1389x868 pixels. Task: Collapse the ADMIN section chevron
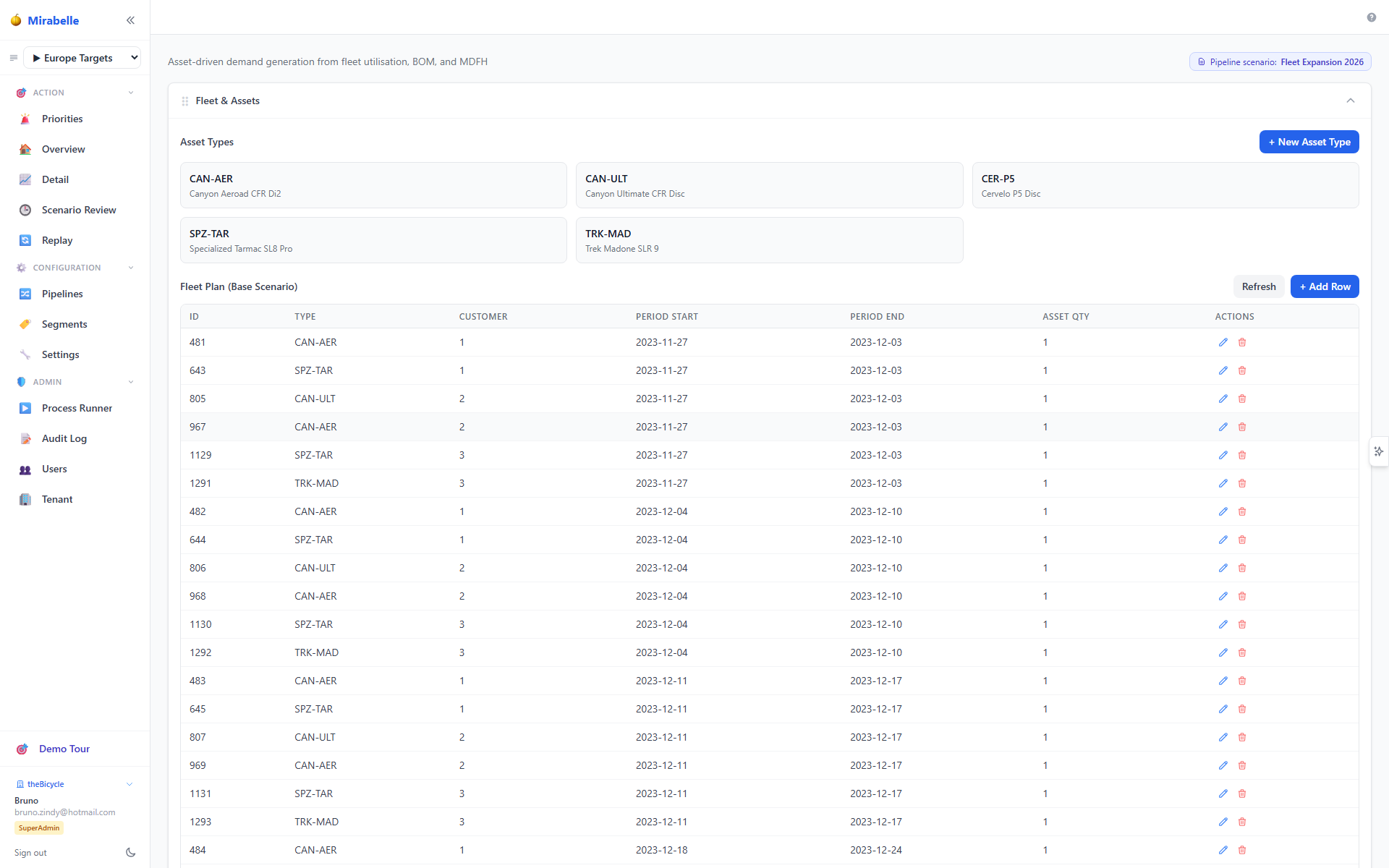(131, 382)
